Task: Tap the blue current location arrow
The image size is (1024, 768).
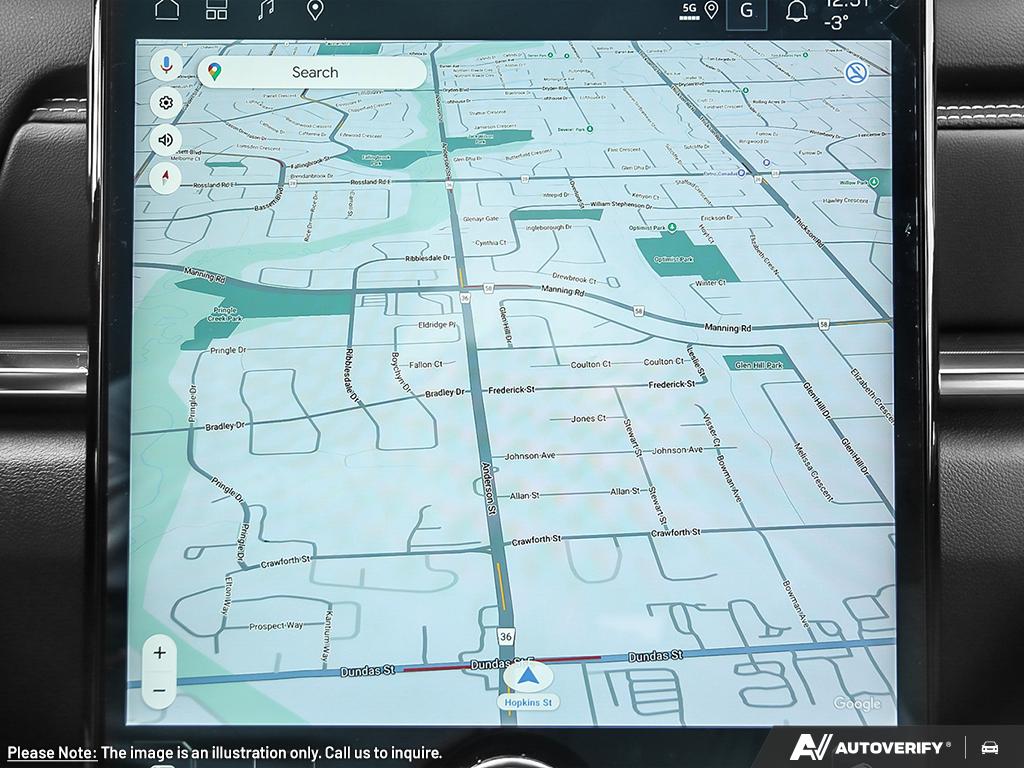Action: tap(528, 675)
